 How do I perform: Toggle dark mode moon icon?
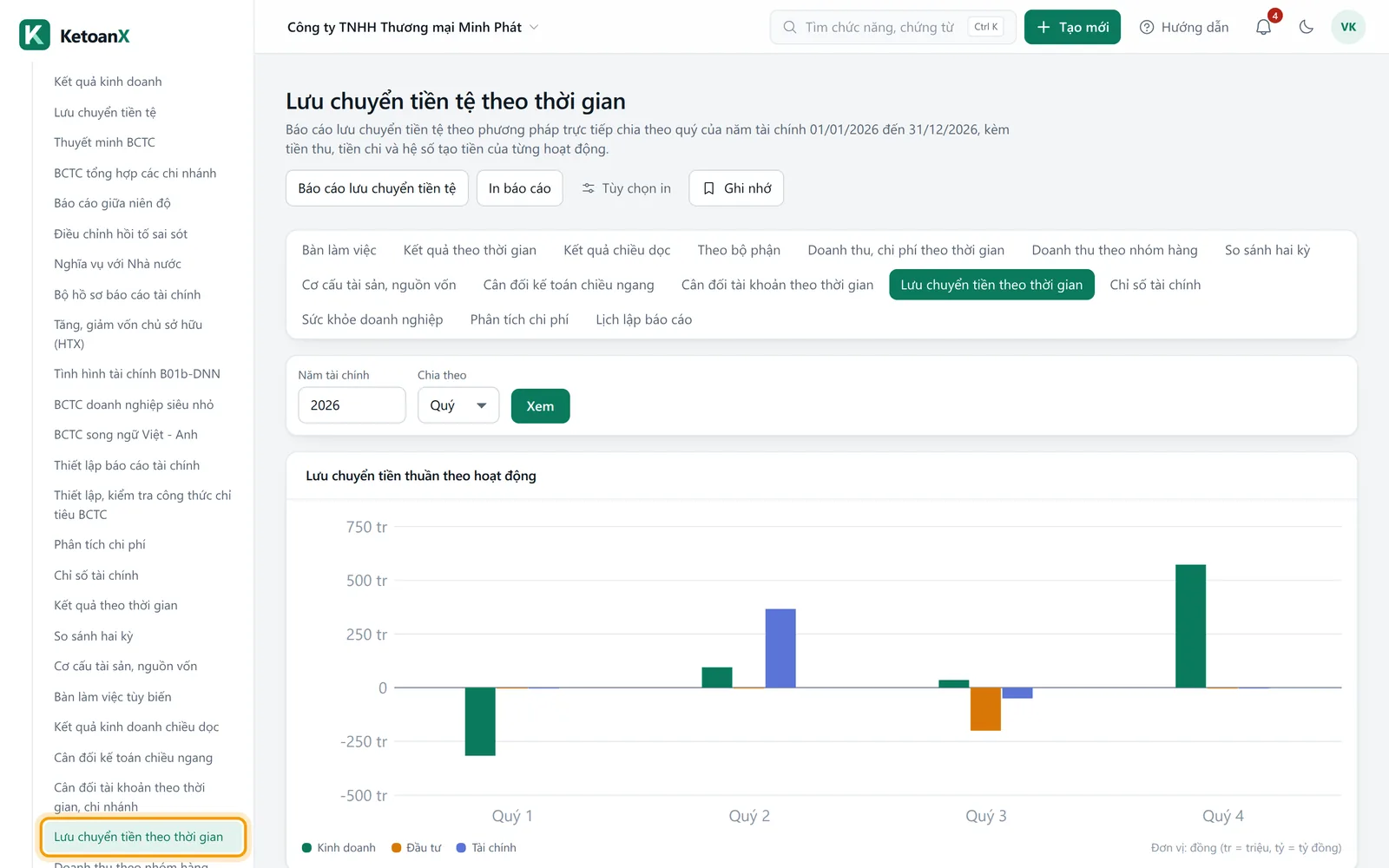point(1306,27)
